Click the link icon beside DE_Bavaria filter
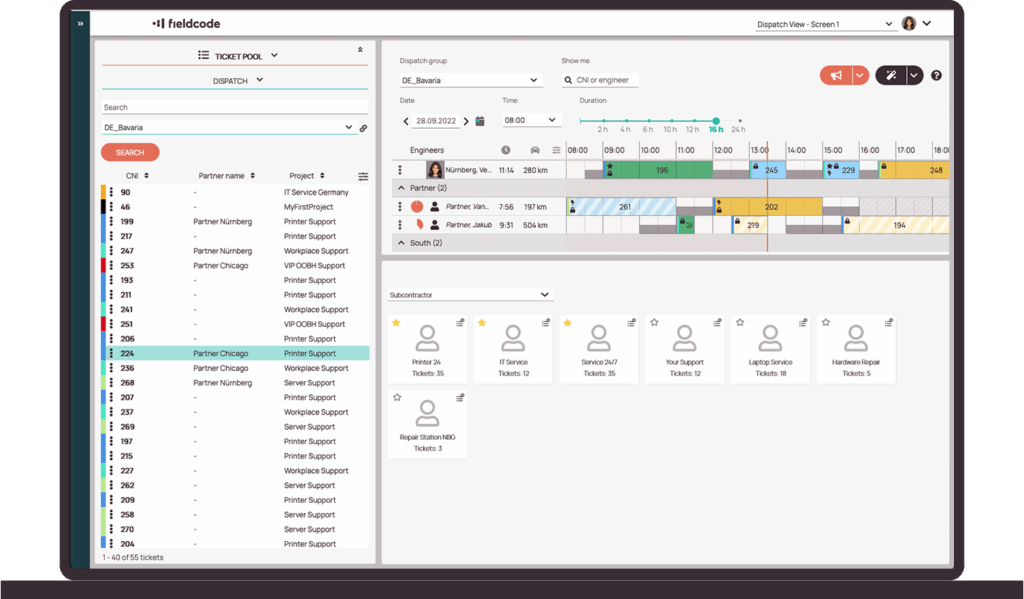The image size is (1024, 599). [363, 128]
